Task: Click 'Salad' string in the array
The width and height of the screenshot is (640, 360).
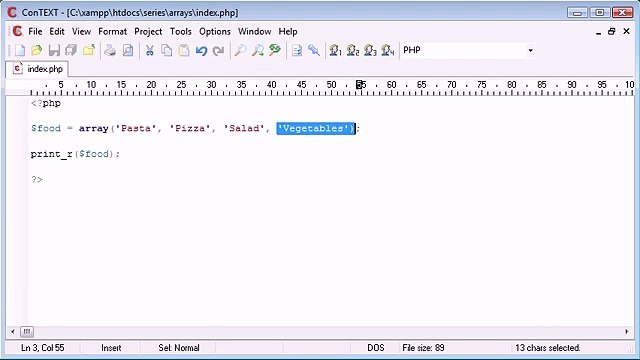Action: (x=244, y=129)
